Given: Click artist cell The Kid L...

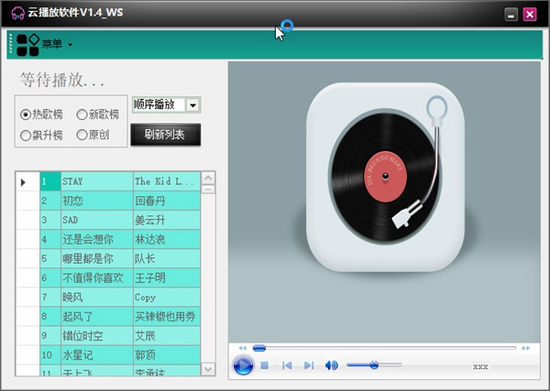Looking at the screenshot, I should click(167, 181).
